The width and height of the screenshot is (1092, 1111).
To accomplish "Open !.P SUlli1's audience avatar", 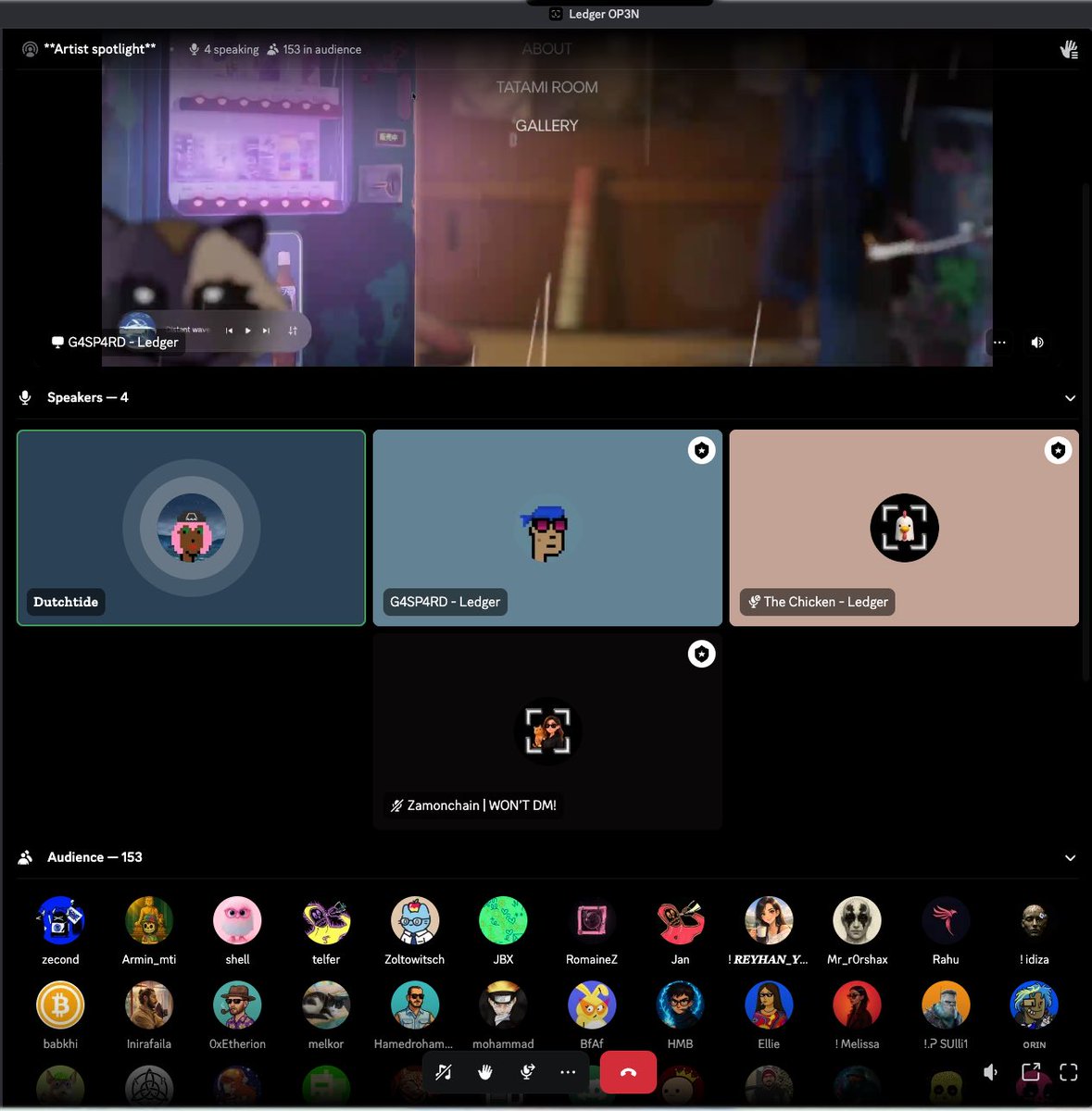I will point(946,1005).
